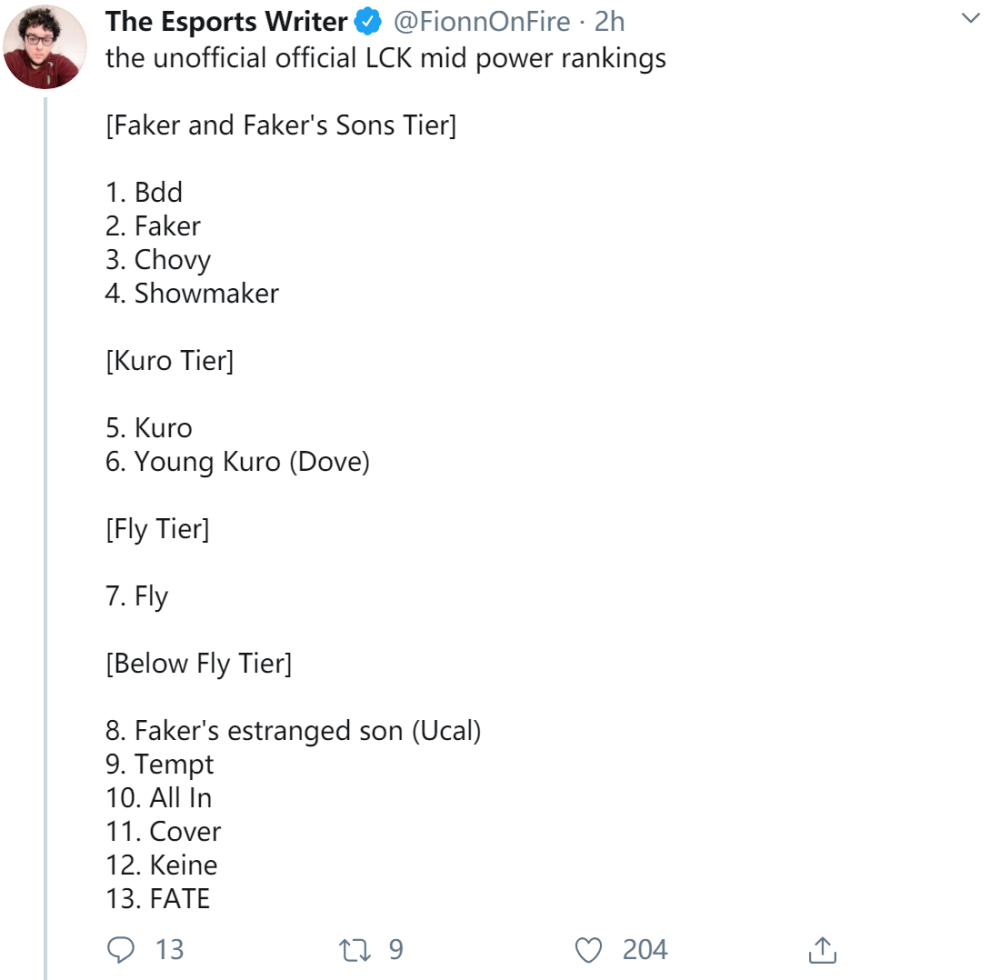Click the vertical thread line below the avatar

45,500
